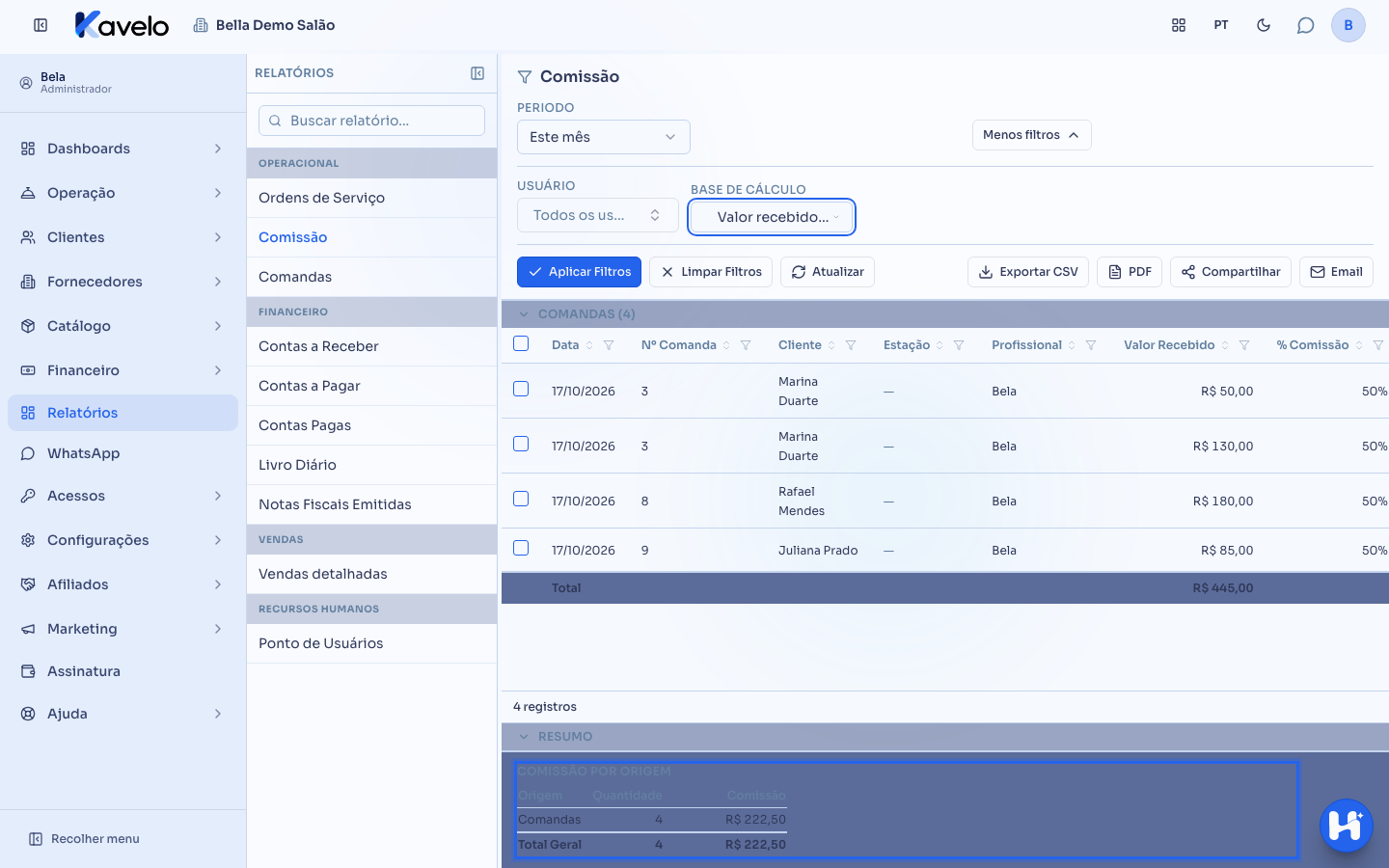
Task: Open Contas a Receber report
Action: [x=372, y=346]
